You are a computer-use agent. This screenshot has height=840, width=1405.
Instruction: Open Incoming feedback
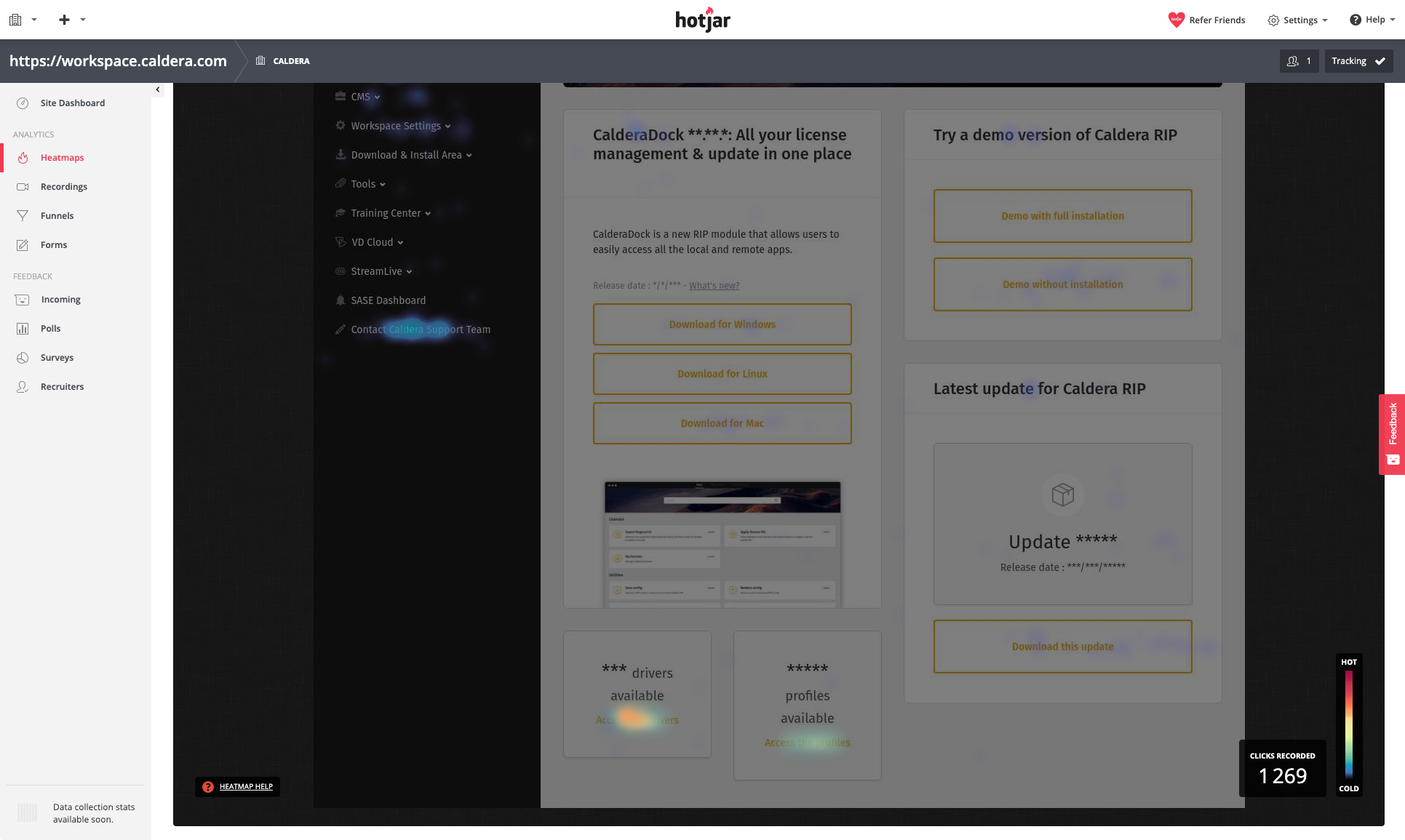point(61,300)
